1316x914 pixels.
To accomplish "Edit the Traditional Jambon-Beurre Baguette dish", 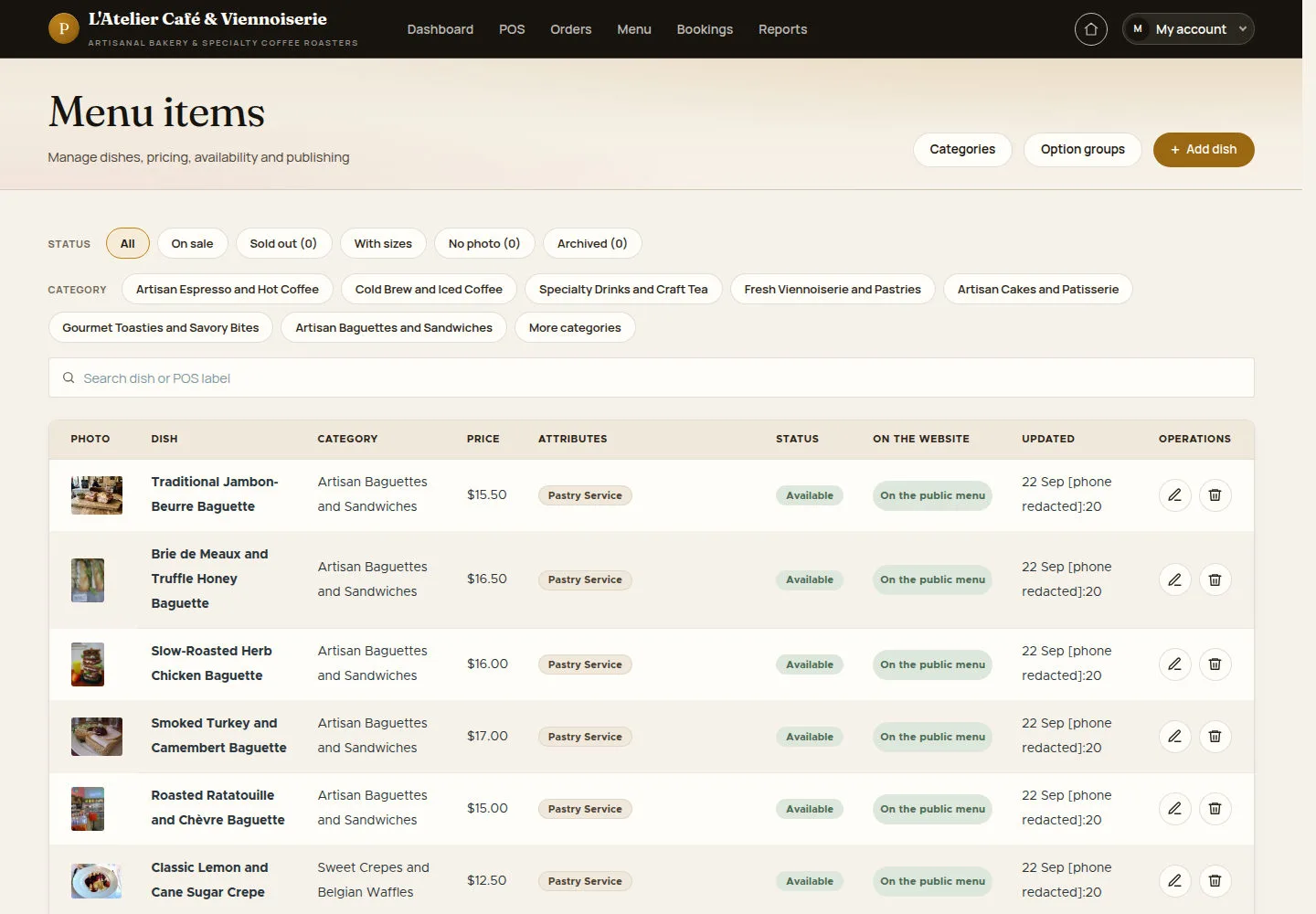I will pos(1174,495).
